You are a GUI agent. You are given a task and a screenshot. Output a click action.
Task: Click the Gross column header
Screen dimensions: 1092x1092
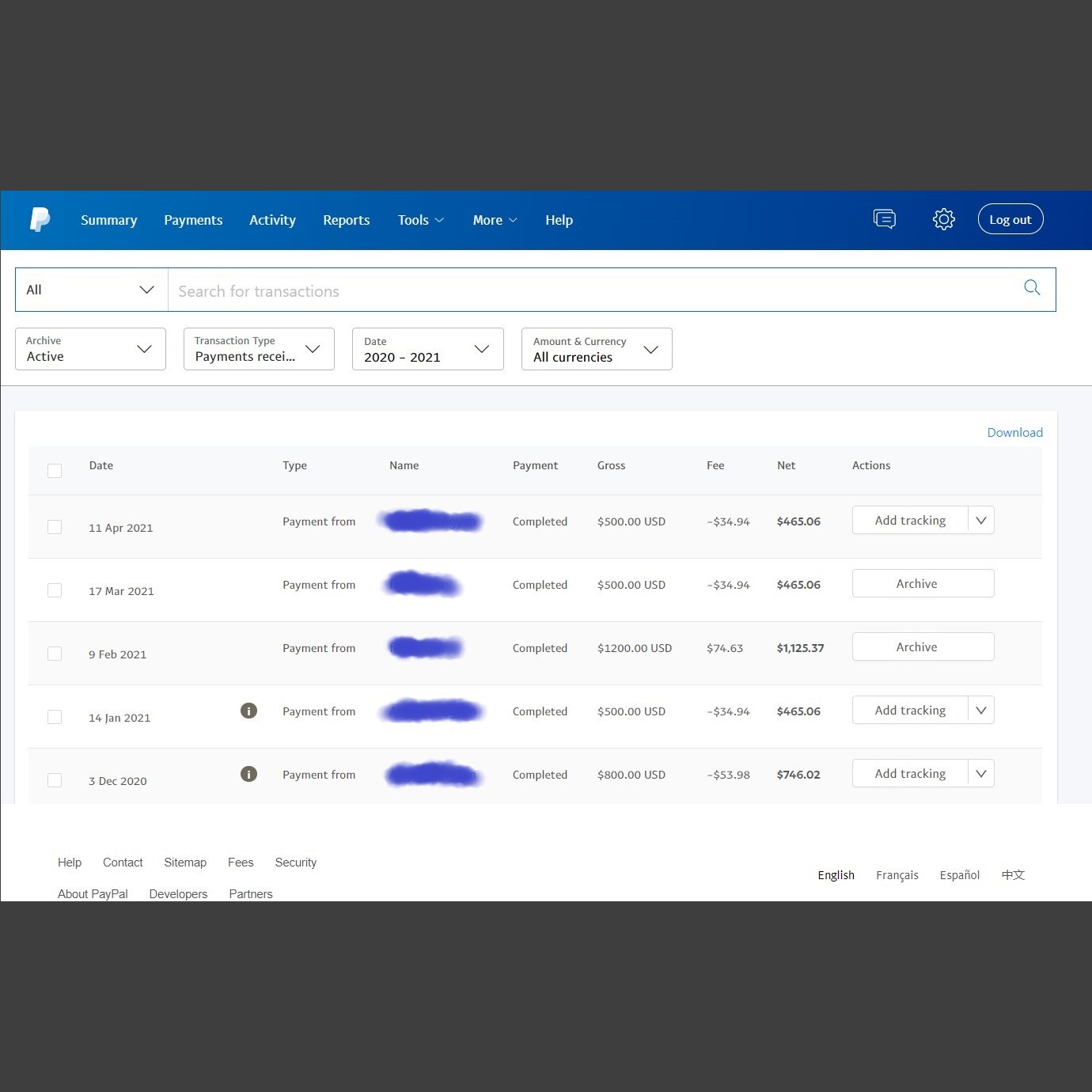tap(611, 465)
